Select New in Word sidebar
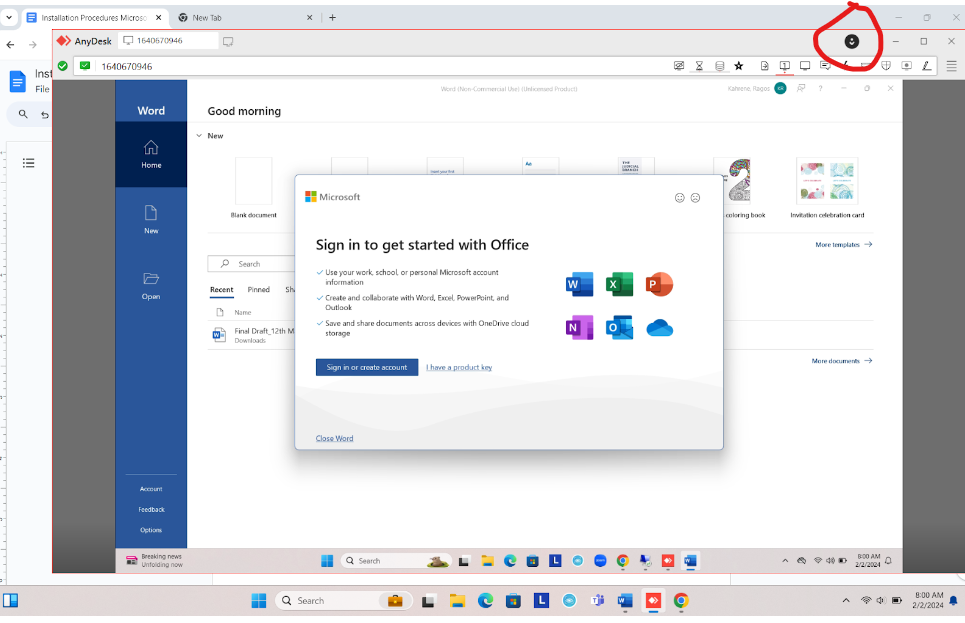965x623 pixels. click(151, 220)
